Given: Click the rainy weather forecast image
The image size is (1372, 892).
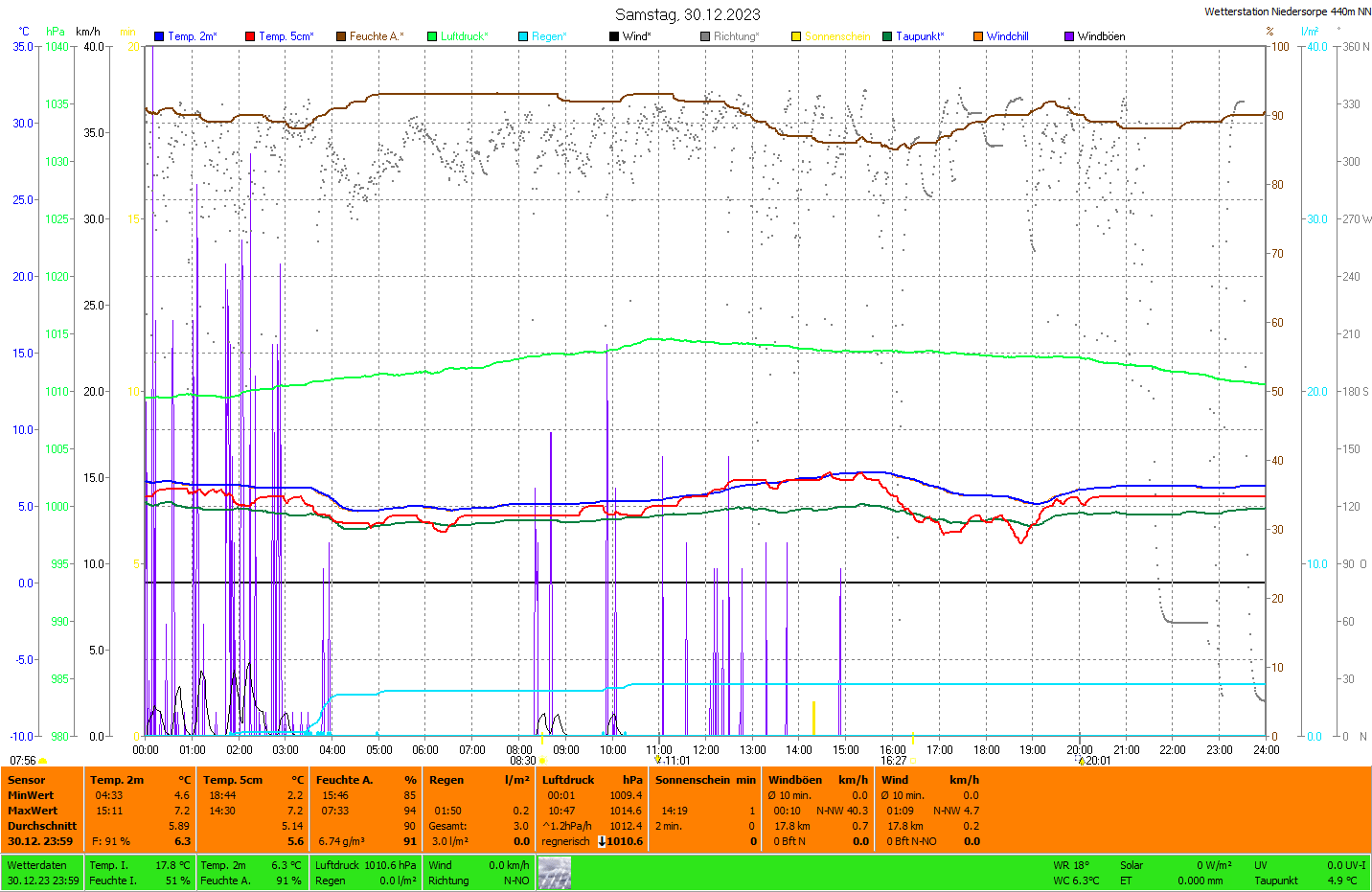Looking at the screenshot, I should (x=554, y=873).
